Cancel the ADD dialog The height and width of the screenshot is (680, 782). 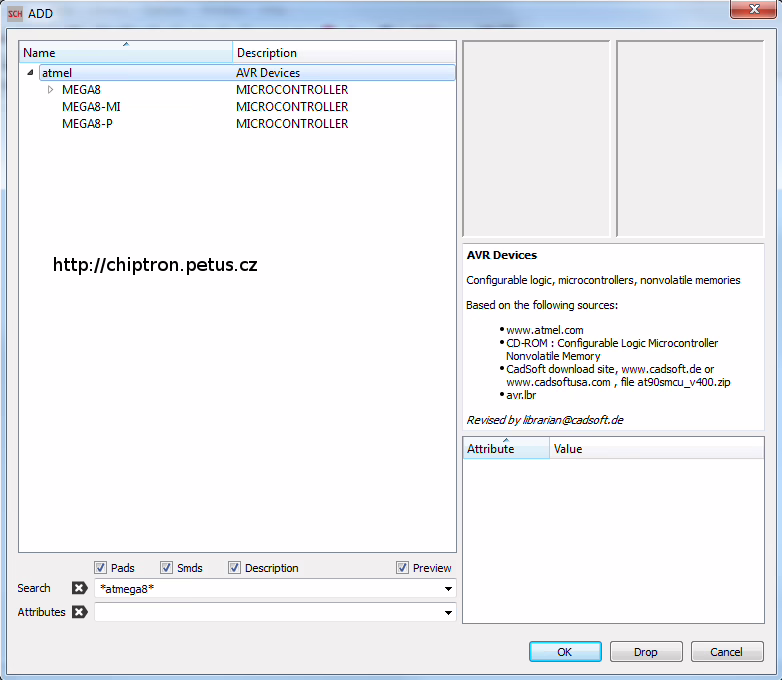pyautogui.click(x=727, y=652)
